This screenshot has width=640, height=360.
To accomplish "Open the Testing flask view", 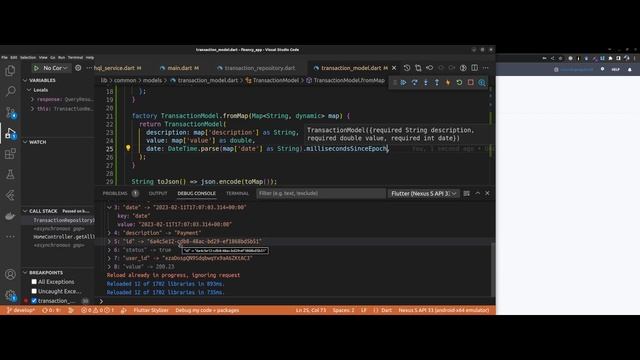I will [x=10, y=175].
